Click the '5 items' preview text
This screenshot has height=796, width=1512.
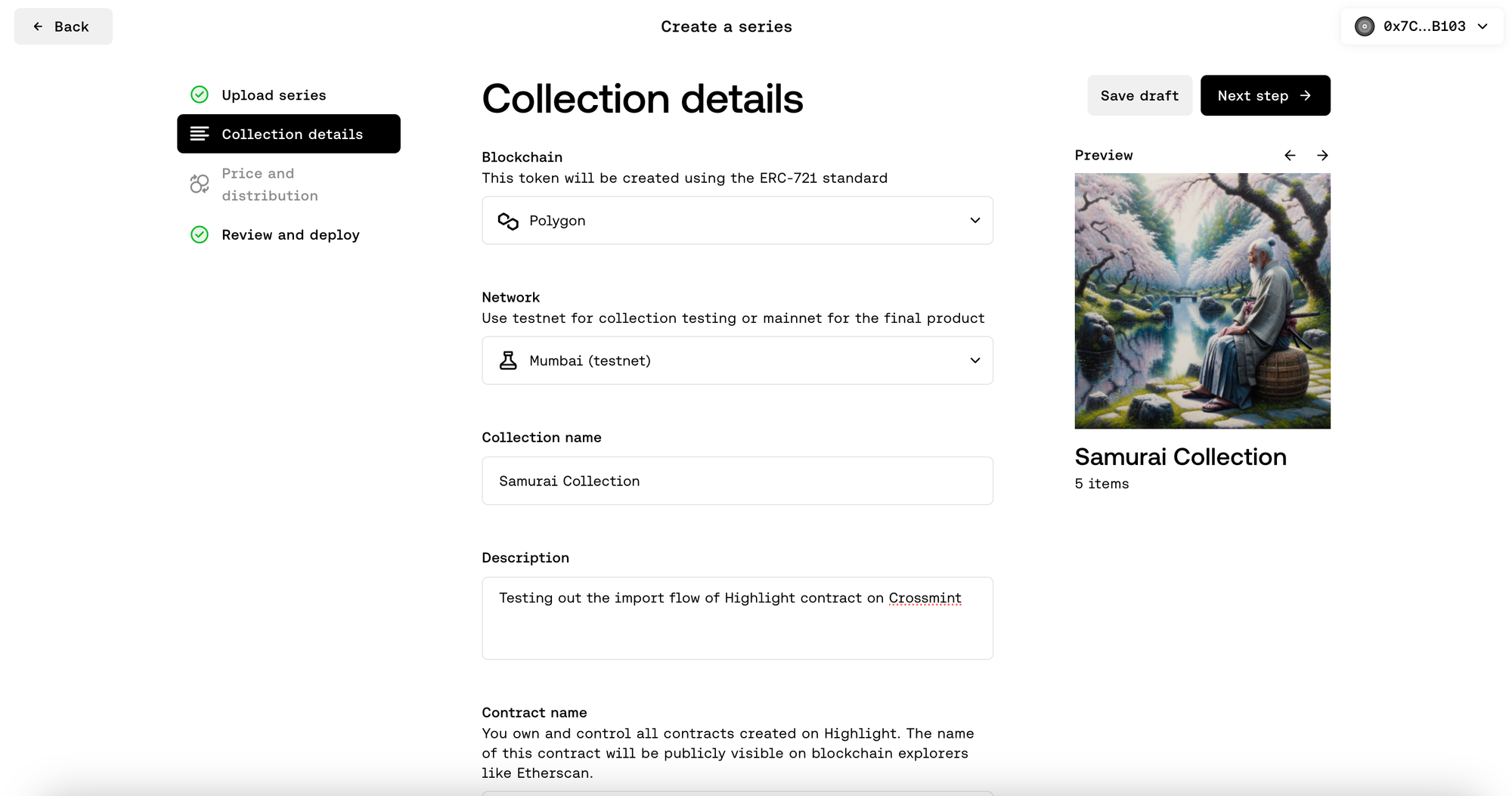1101,484
